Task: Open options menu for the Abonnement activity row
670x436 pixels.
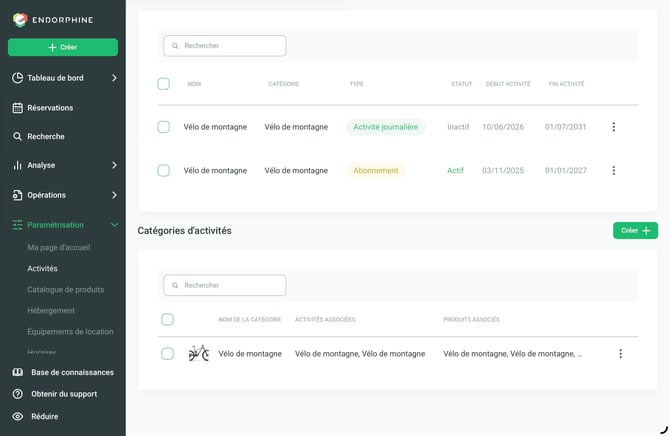Action: pos(614,171)
